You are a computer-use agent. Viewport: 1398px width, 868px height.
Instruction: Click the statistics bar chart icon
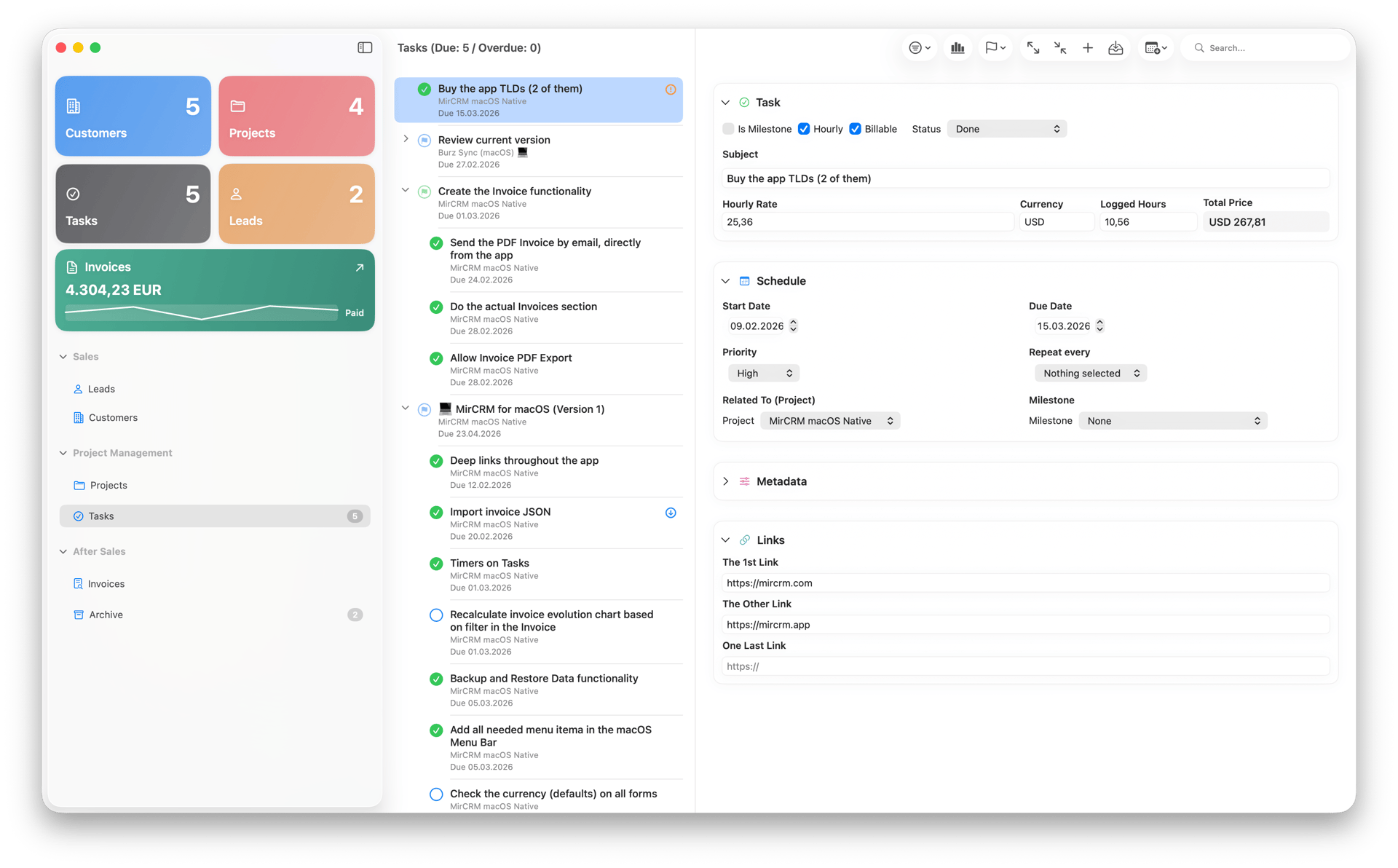[957, 47]
